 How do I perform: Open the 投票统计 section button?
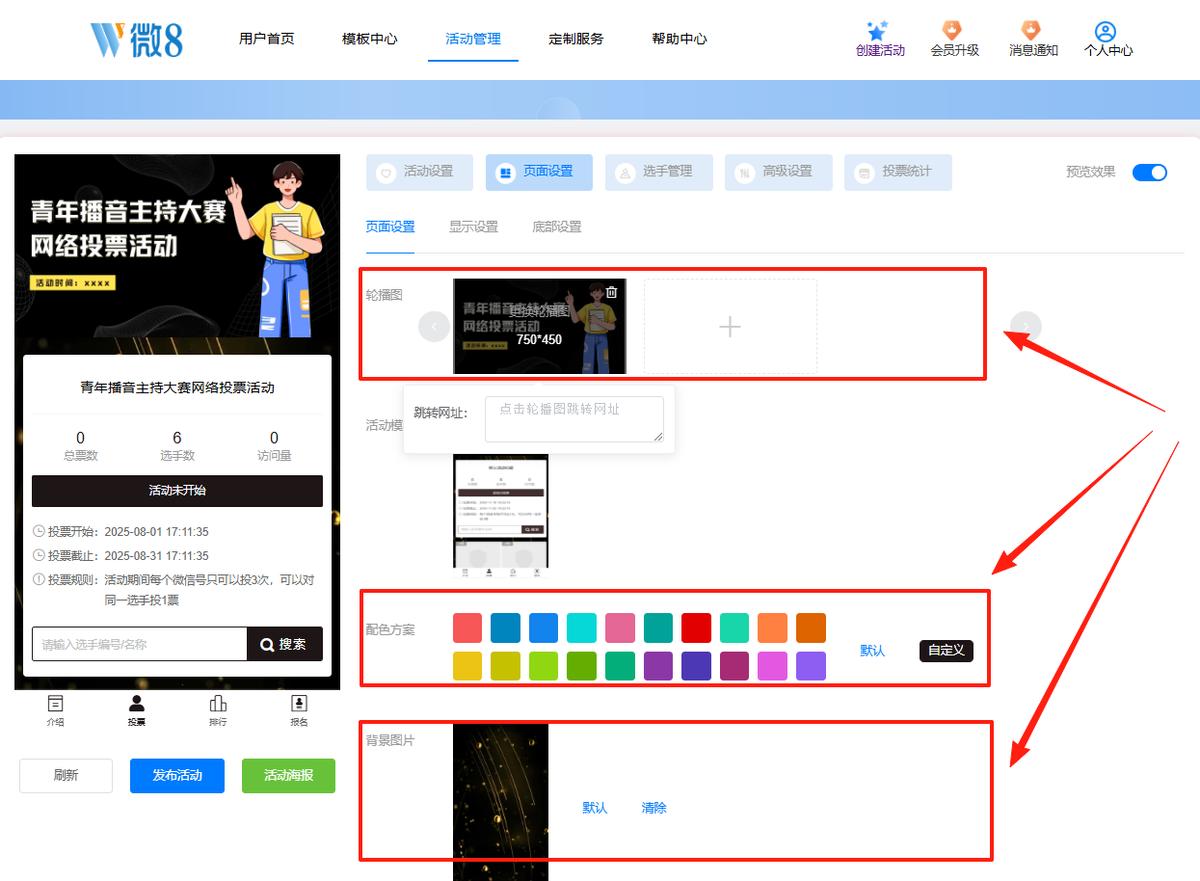click(x=898, y=172)
